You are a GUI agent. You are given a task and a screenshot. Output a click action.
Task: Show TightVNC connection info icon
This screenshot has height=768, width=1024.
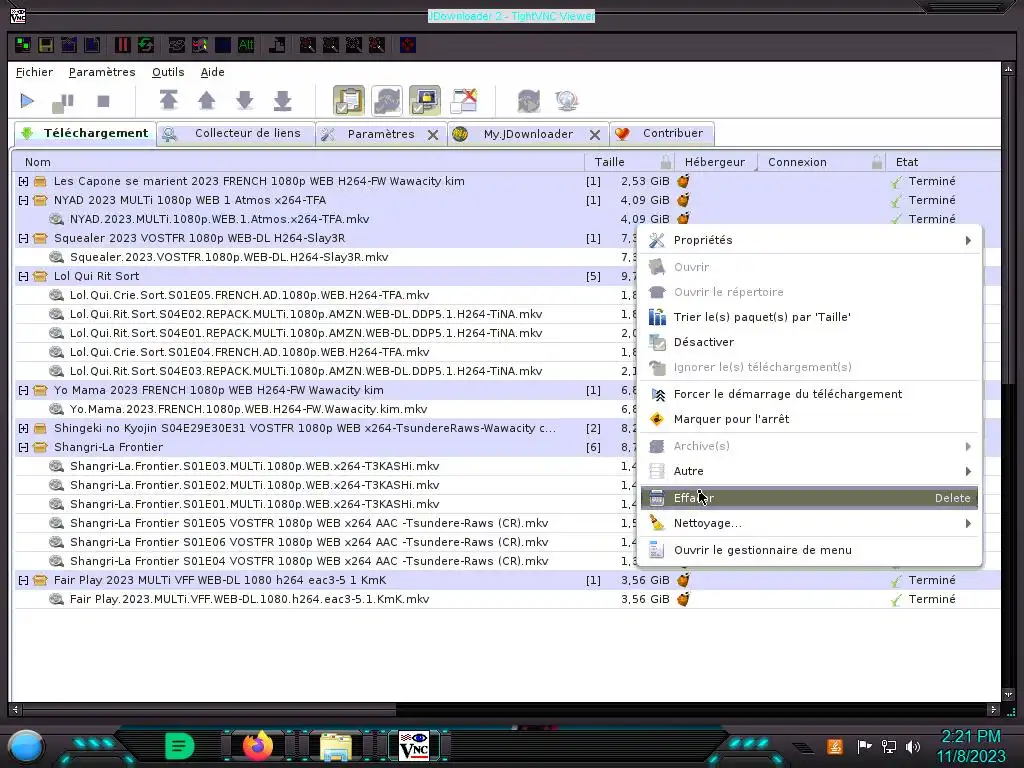click(x=92, y=45)
